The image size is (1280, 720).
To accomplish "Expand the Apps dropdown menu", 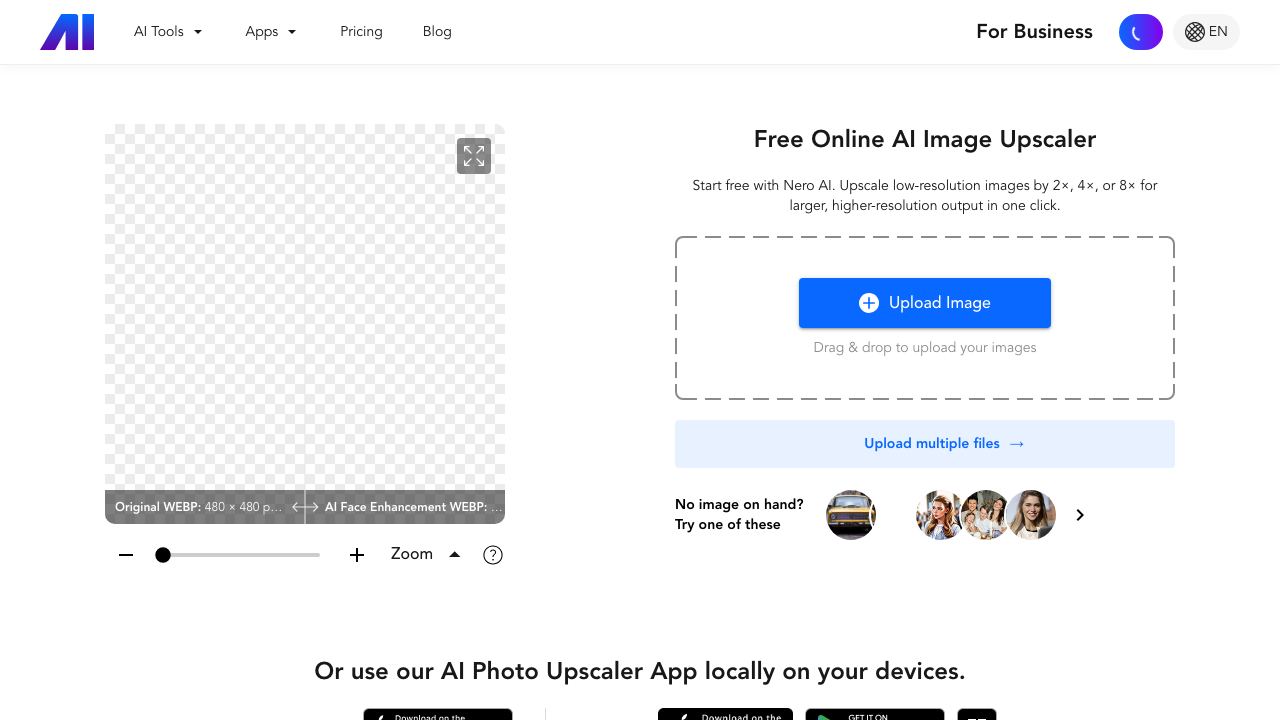I will coord(271,32).
